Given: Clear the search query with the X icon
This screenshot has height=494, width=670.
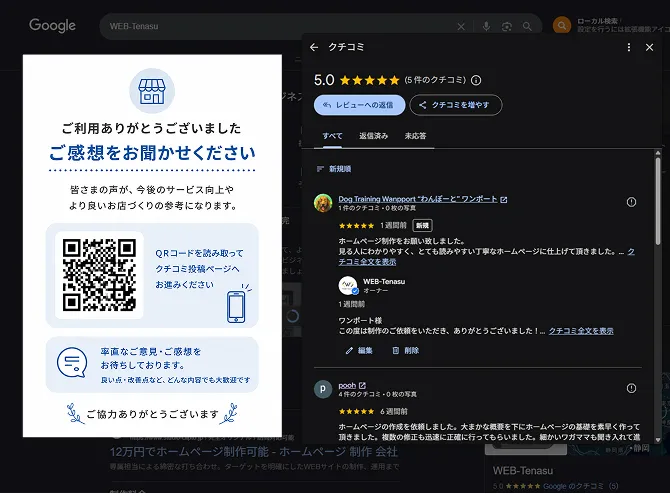Looking at the screenshot, I should point(461,26).
